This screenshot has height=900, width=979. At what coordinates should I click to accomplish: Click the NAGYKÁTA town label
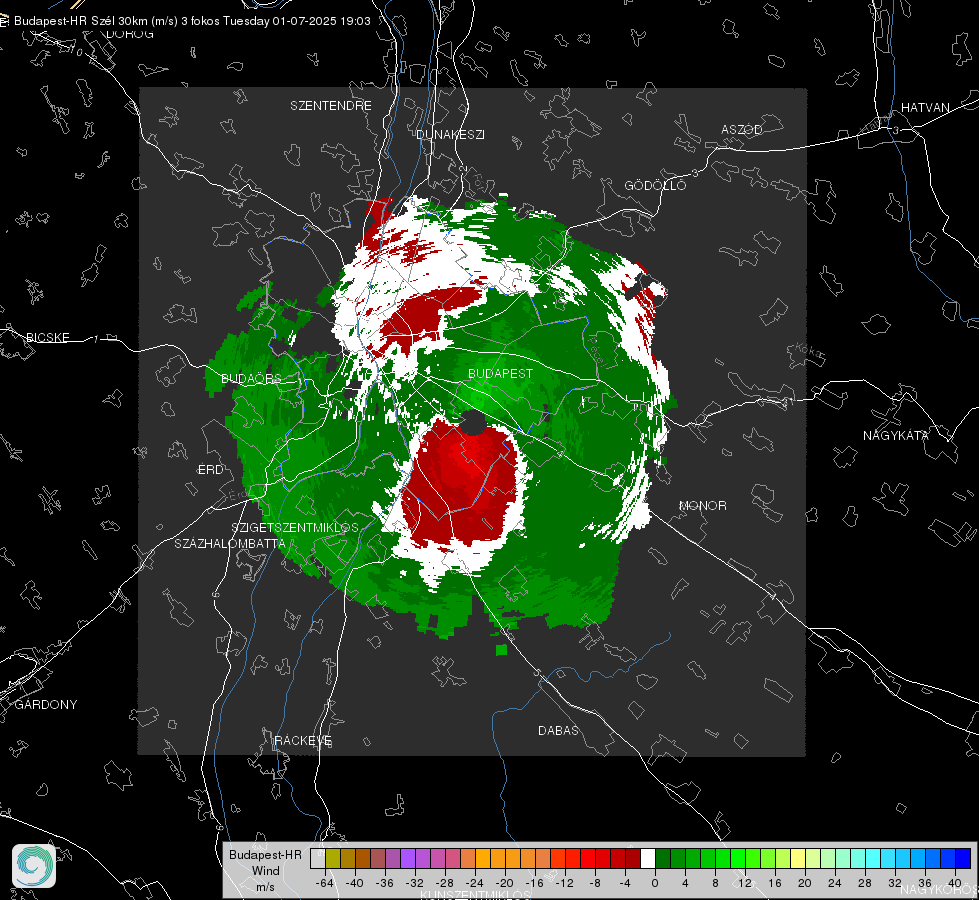[x=895, y=435]
